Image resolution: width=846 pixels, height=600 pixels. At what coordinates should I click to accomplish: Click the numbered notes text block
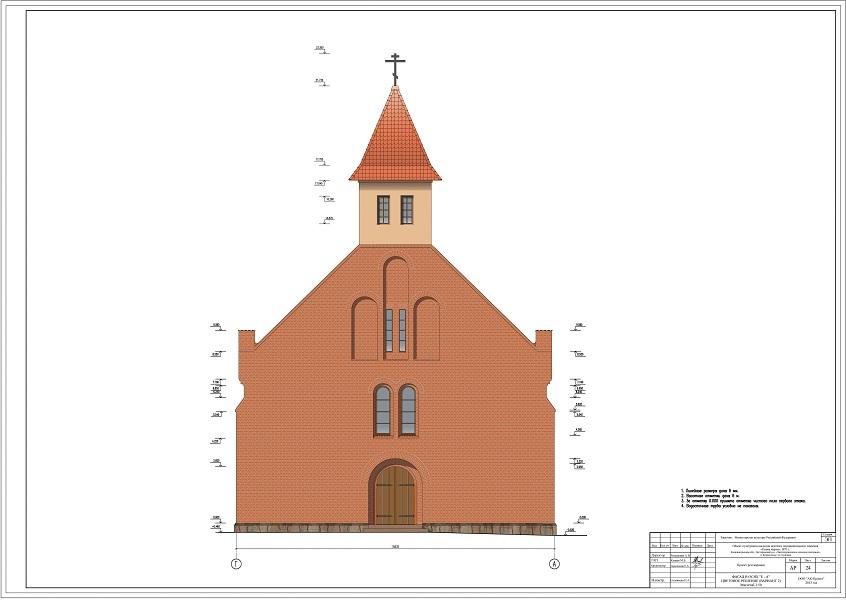(x=742, y=499)
